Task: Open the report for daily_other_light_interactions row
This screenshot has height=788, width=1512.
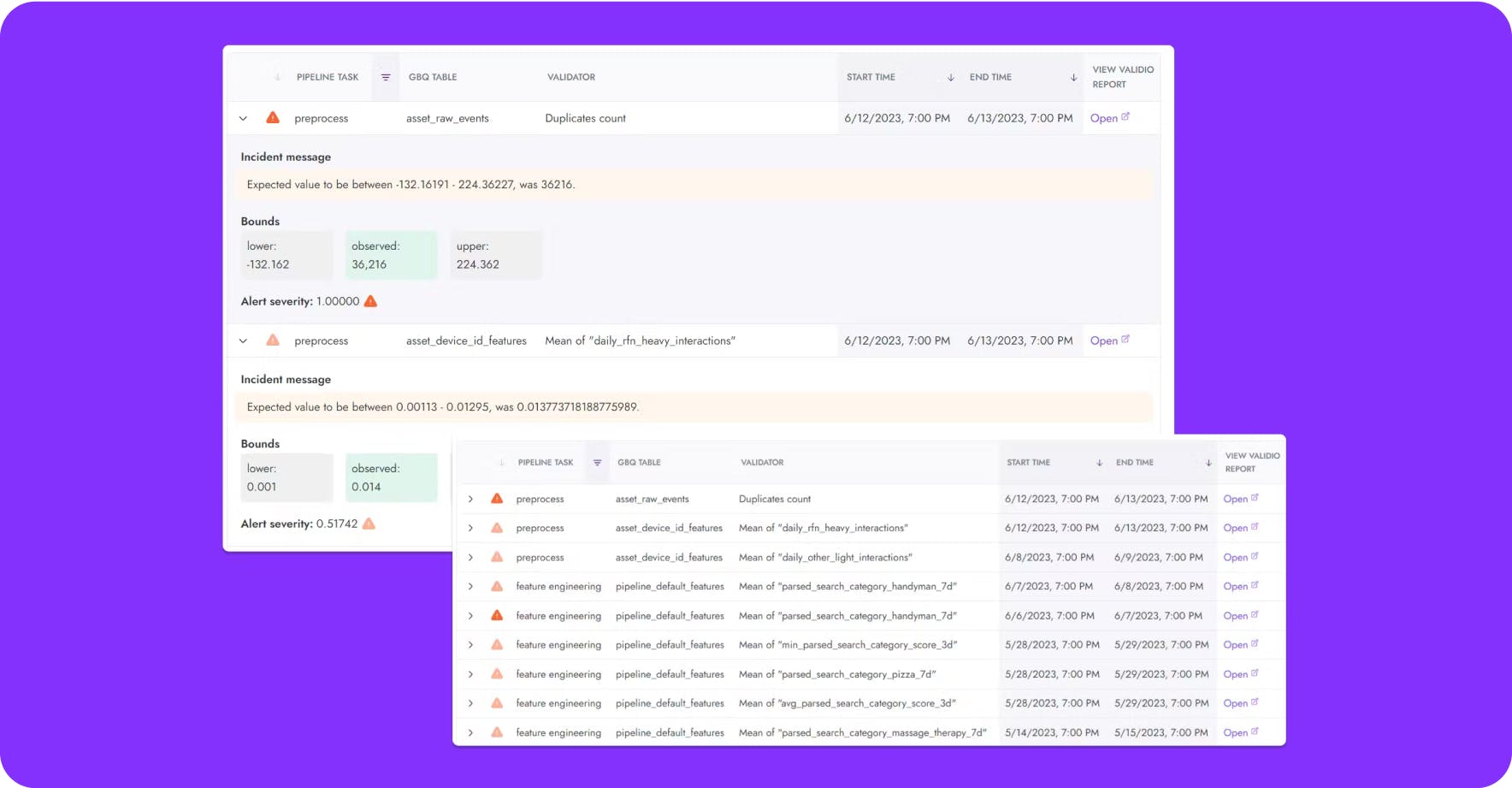Action: (x=1241, y=557)
